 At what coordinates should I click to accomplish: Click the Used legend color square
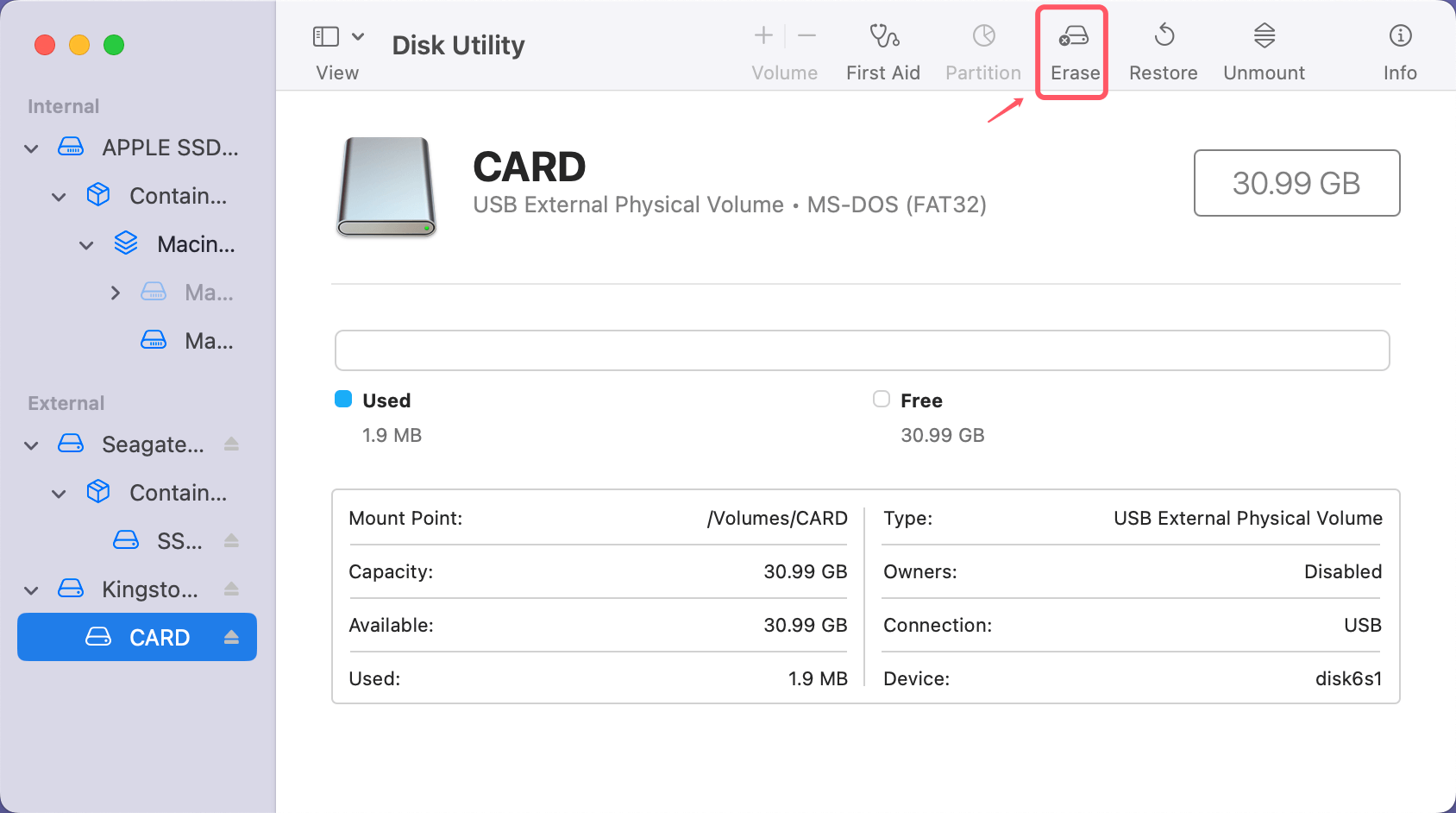tap(343, 399)
